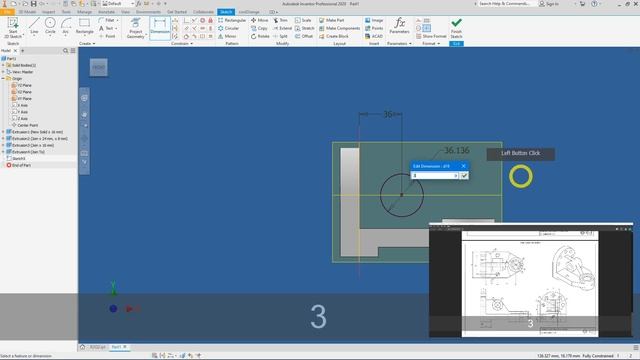The image size is (640, 360).
Task: Open dimension value arrow flyout
Action: [456, 176]
